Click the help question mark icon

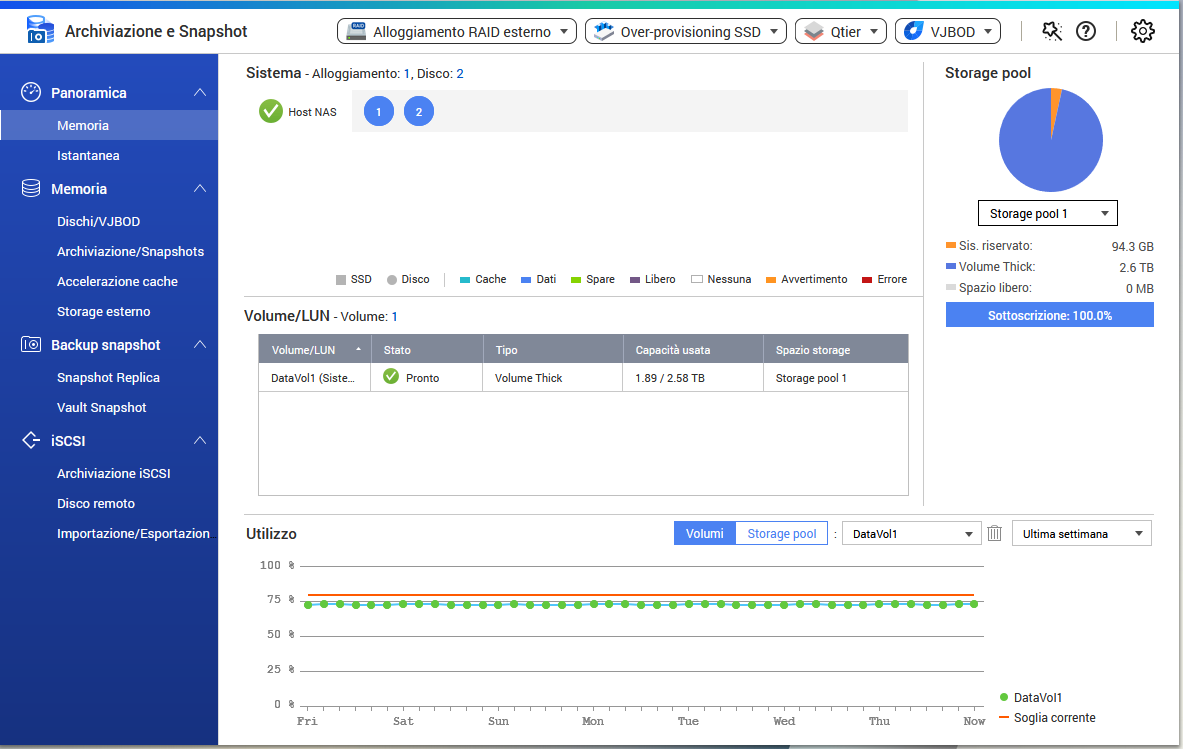[1086, 32]
